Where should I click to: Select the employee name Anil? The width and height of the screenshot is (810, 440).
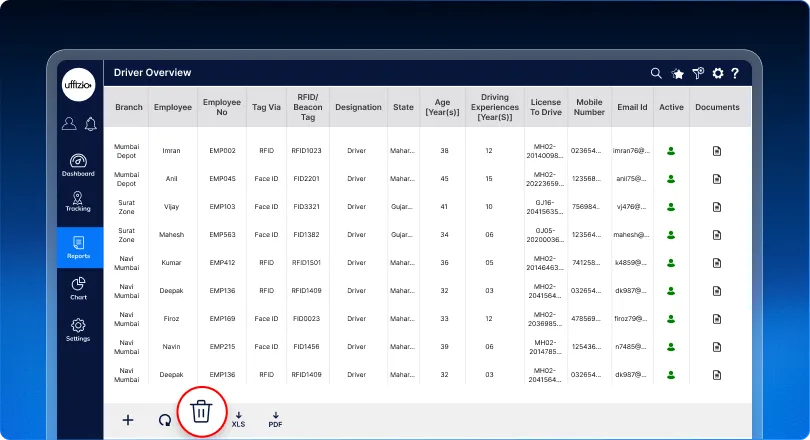click(172, 179)
